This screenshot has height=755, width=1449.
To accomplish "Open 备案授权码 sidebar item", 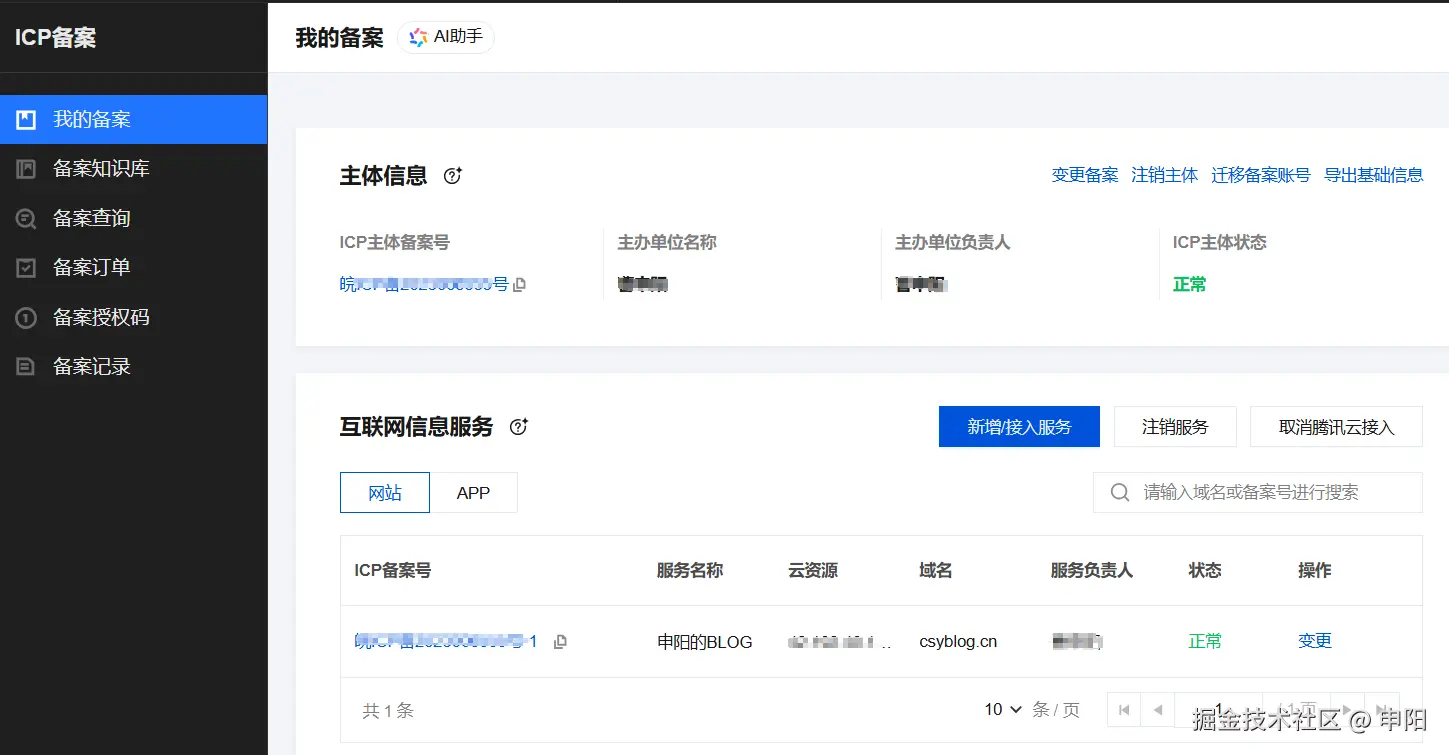I will click(x=133, y=317).
